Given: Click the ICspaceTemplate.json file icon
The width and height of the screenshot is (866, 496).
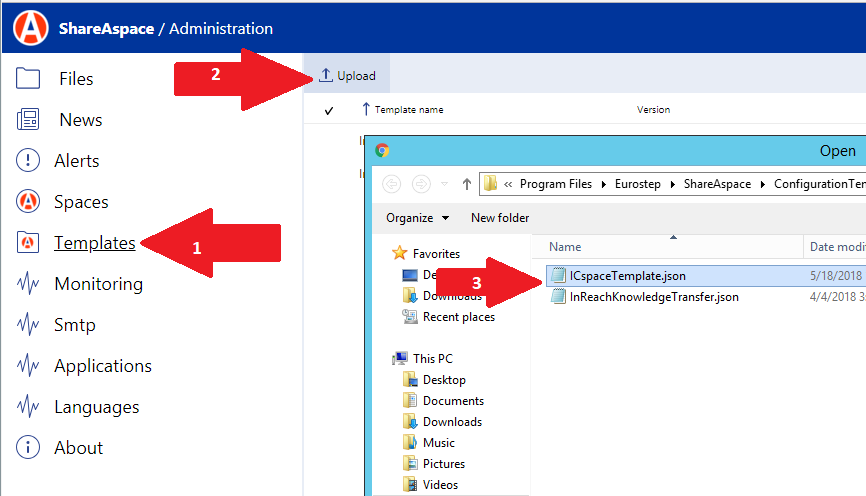Looking at the screenshot, I should (x=558, y=275).
